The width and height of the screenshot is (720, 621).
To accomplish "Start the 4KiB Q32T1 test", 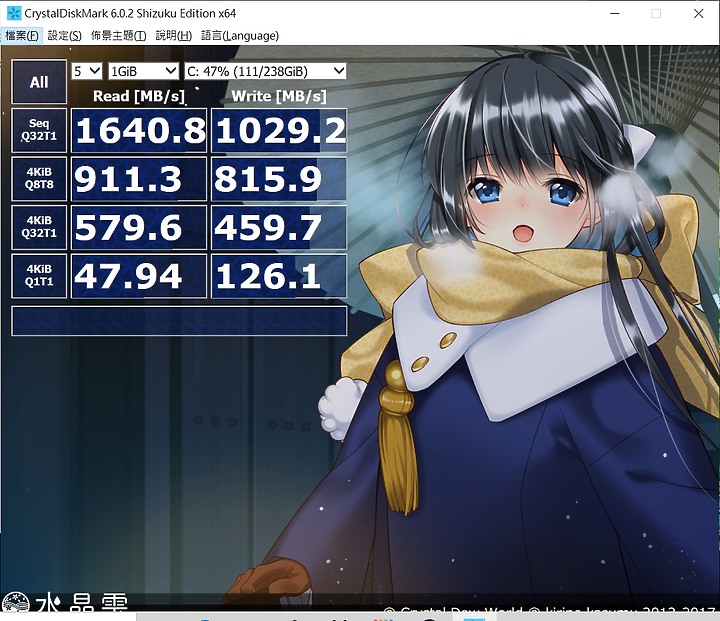I will pos(39,227).
